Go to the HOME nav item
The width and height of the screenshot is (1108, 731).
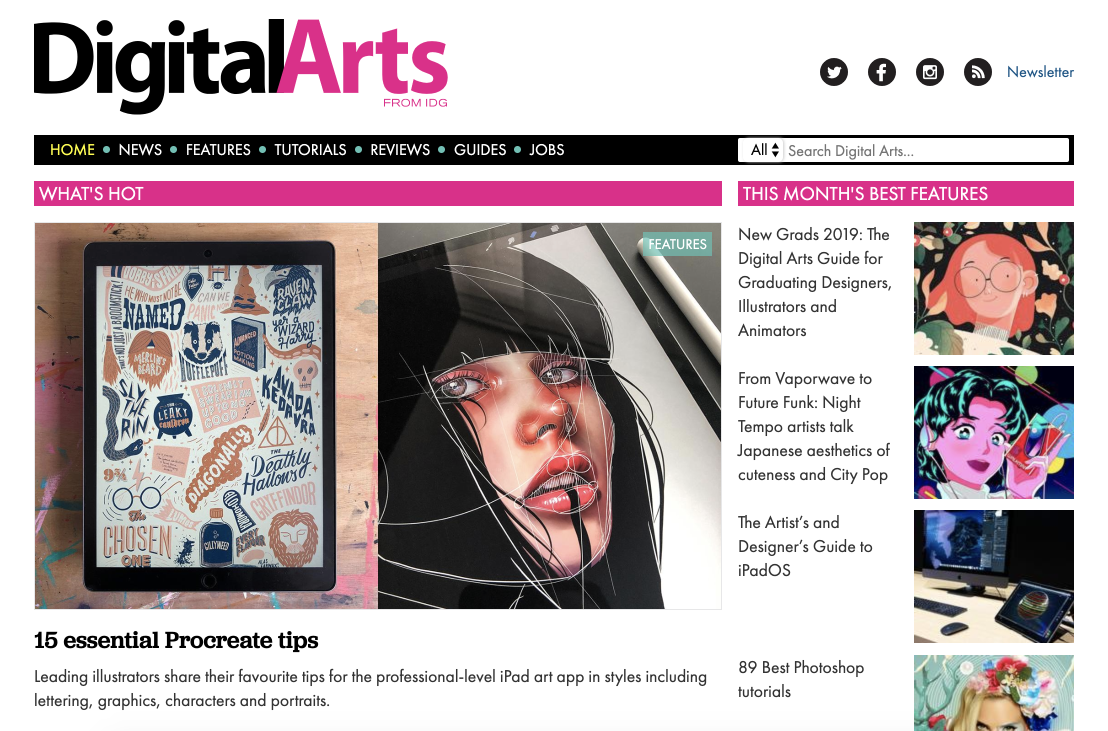[72, 150]
